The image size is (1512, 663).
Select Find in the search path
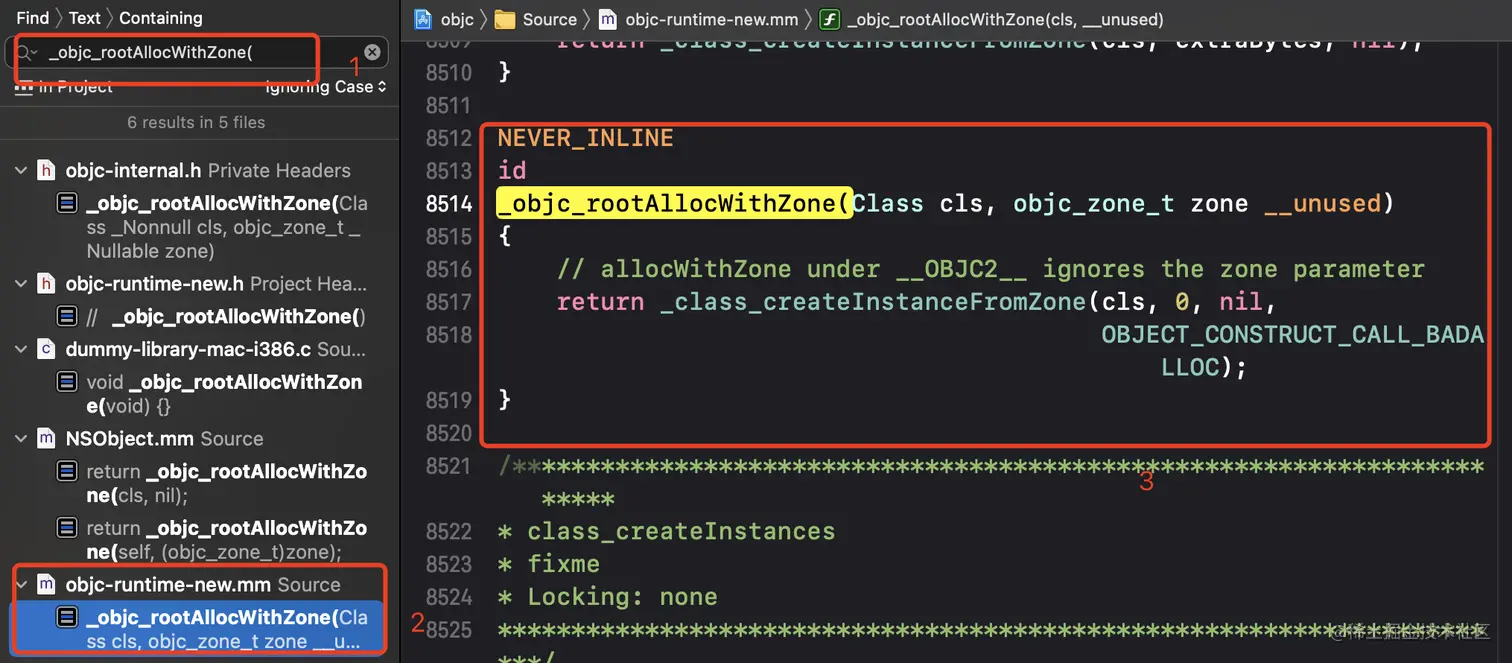click(x=33, y=18)
